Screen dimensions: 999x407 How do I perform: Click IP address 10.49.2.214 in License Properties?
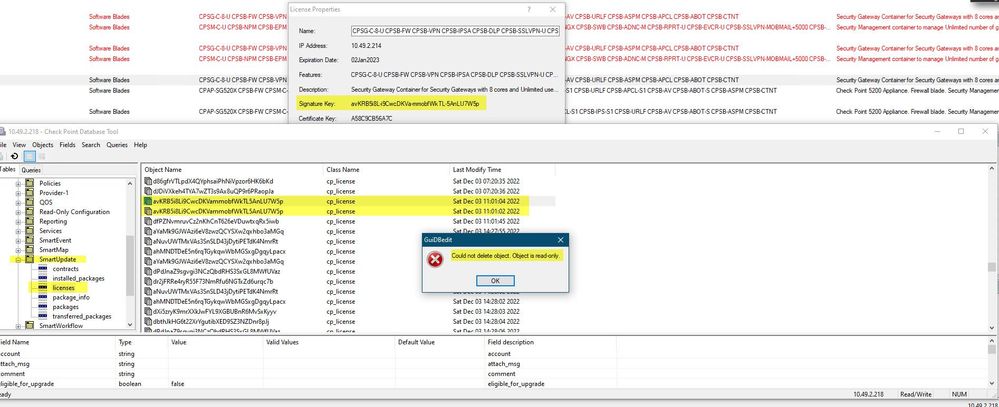[x=365, y=46]
